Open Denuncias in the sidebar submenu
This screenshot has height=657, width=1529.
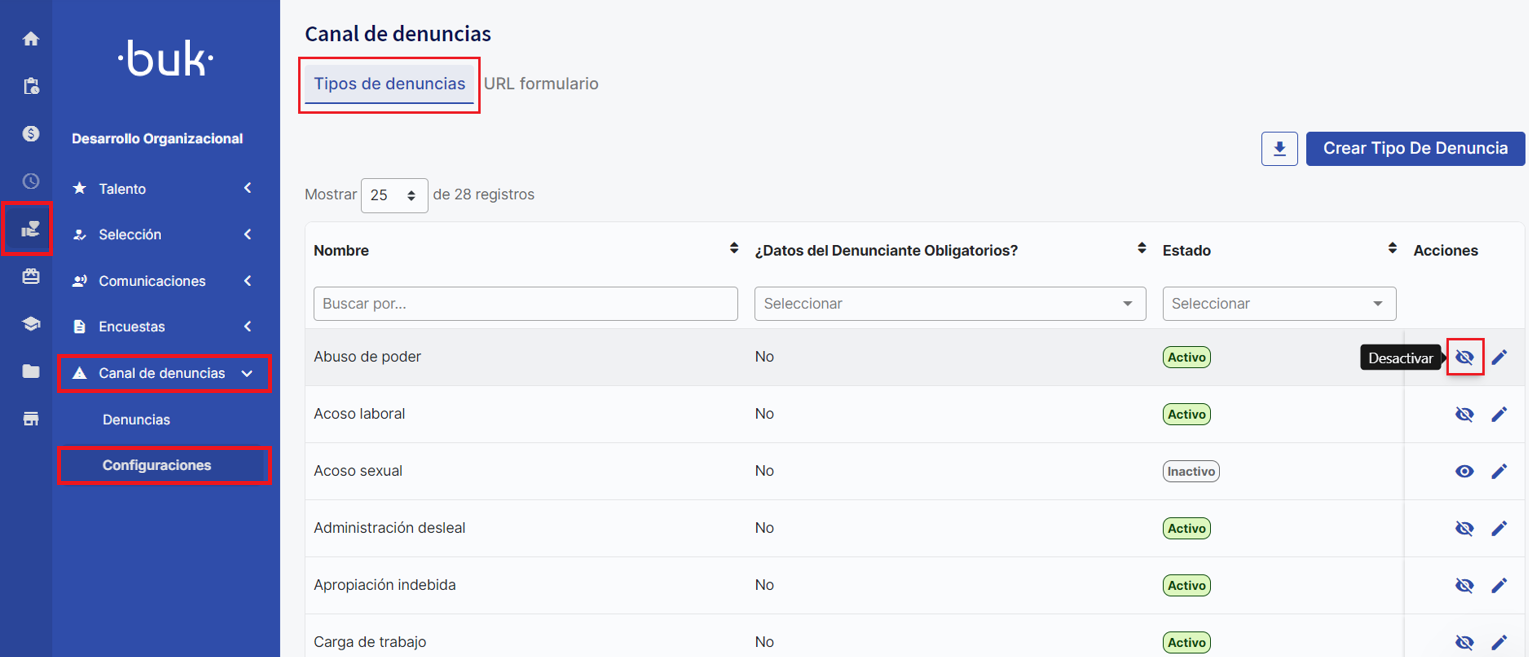pyautogui.click(x=136, y=420)
